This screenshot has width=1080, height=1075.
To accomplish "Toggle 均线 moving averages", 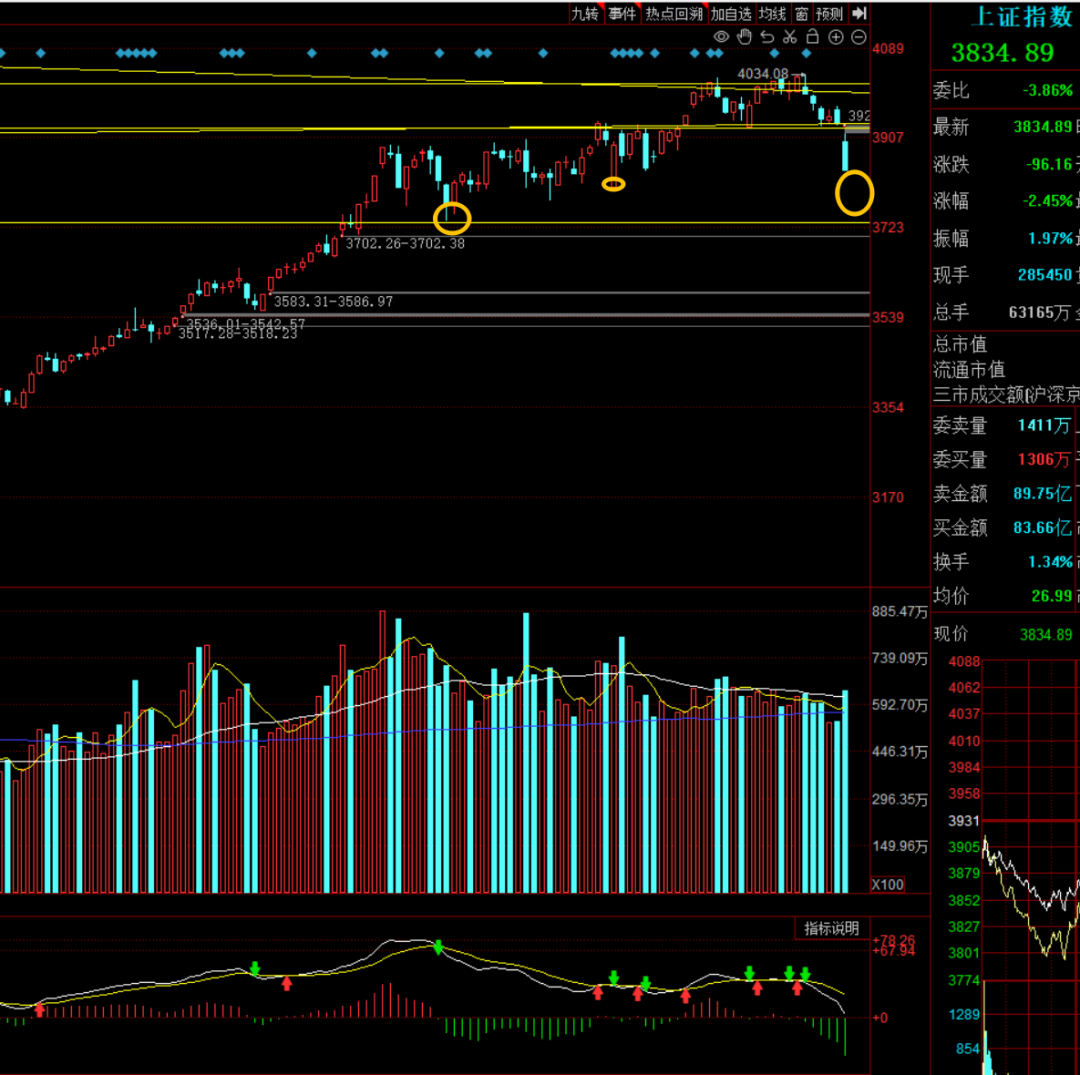I will (x=772, y=13).
